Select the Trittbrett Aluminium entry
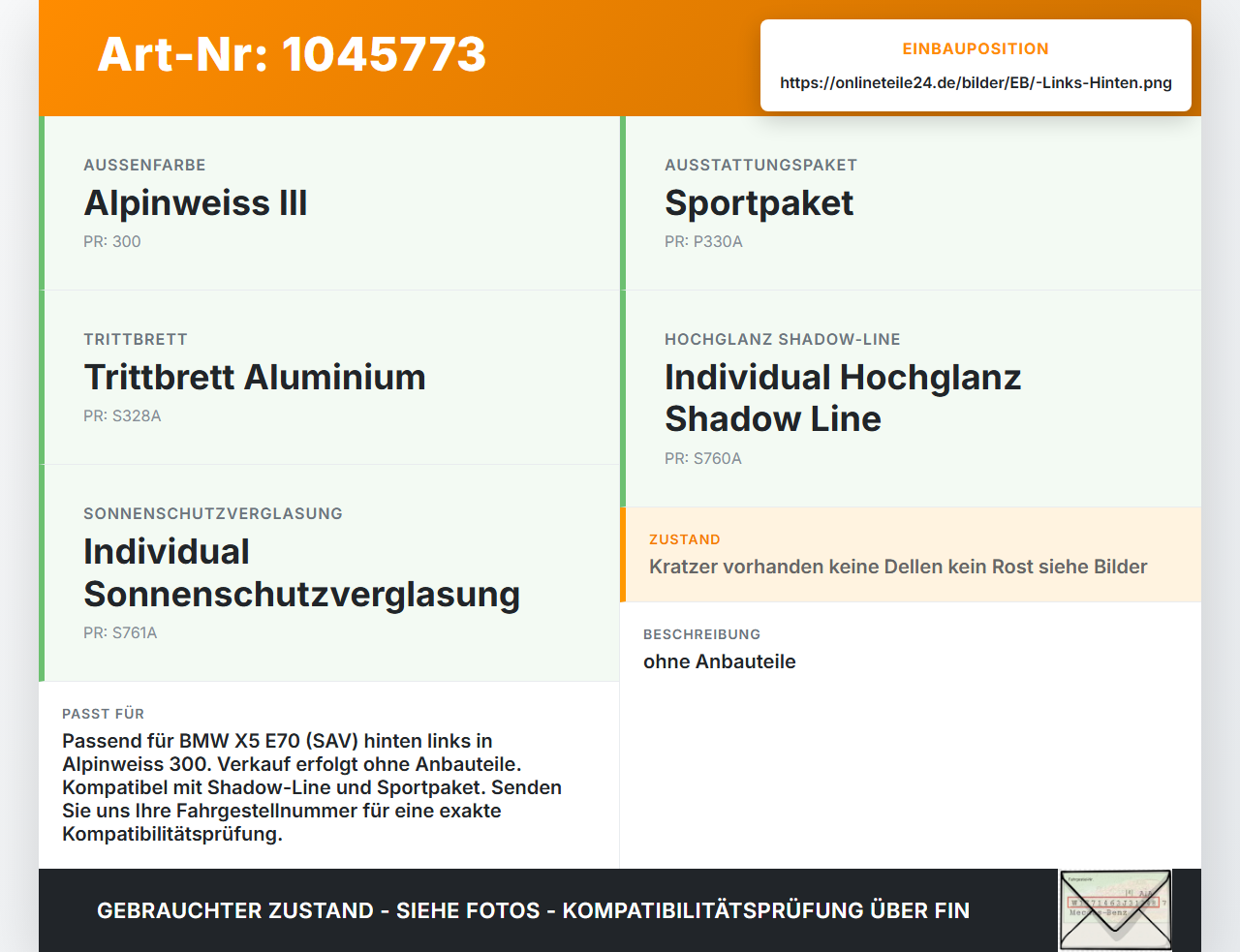Viewport: 1240px width, 952px height. pos(255,378)
